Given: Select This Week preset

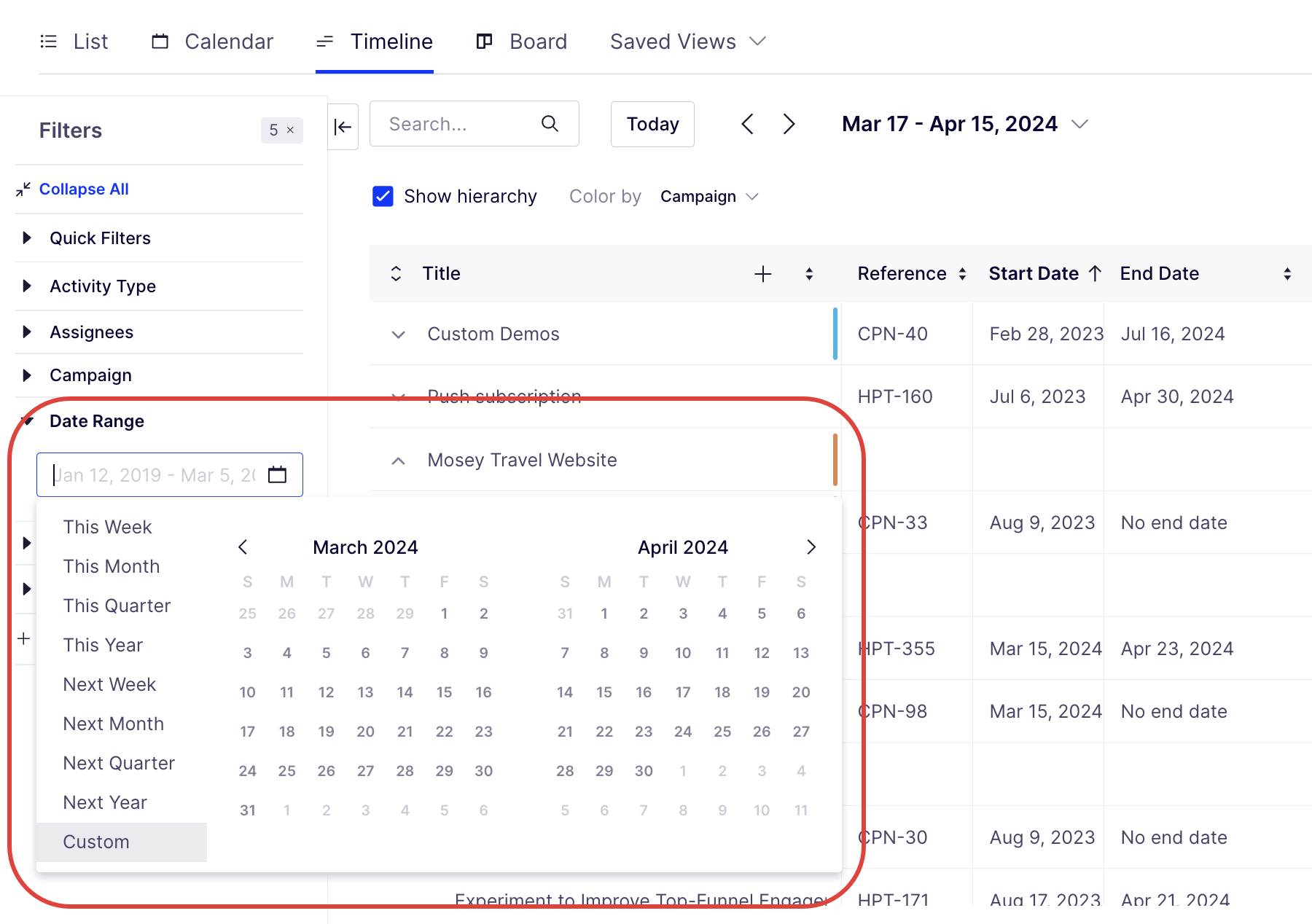Looking at the screenshot, I should (x=107, y=527).
